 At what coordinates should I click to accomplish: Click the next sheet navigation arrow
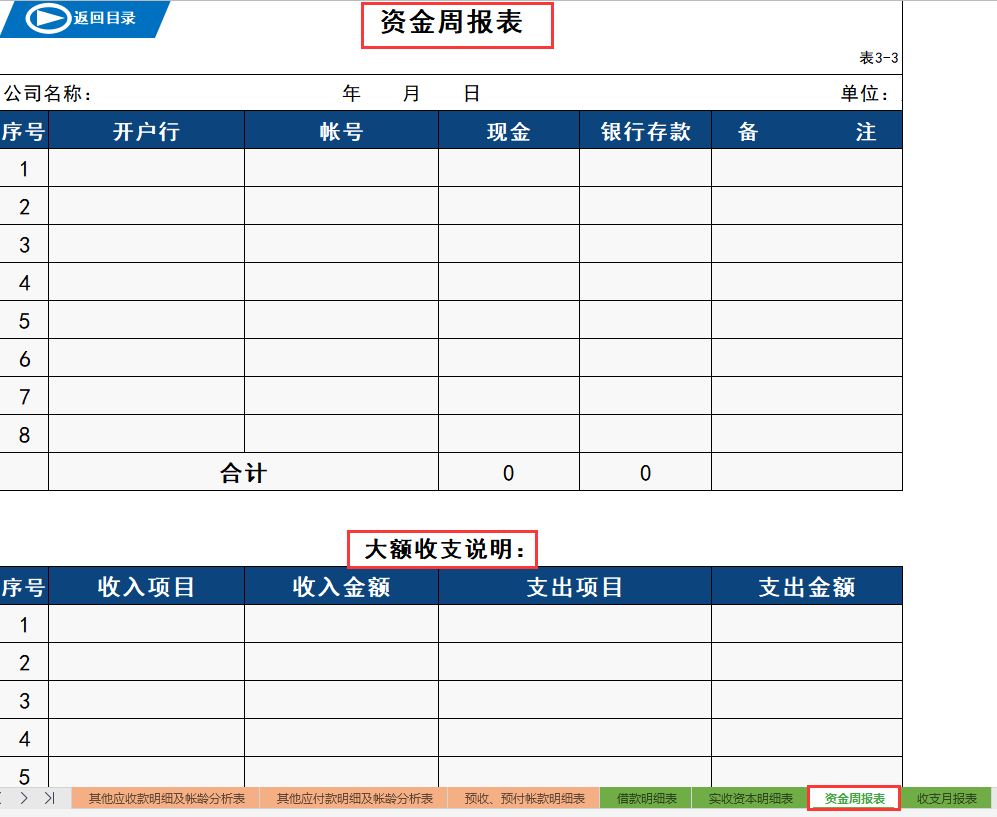[x=25, y=798]
